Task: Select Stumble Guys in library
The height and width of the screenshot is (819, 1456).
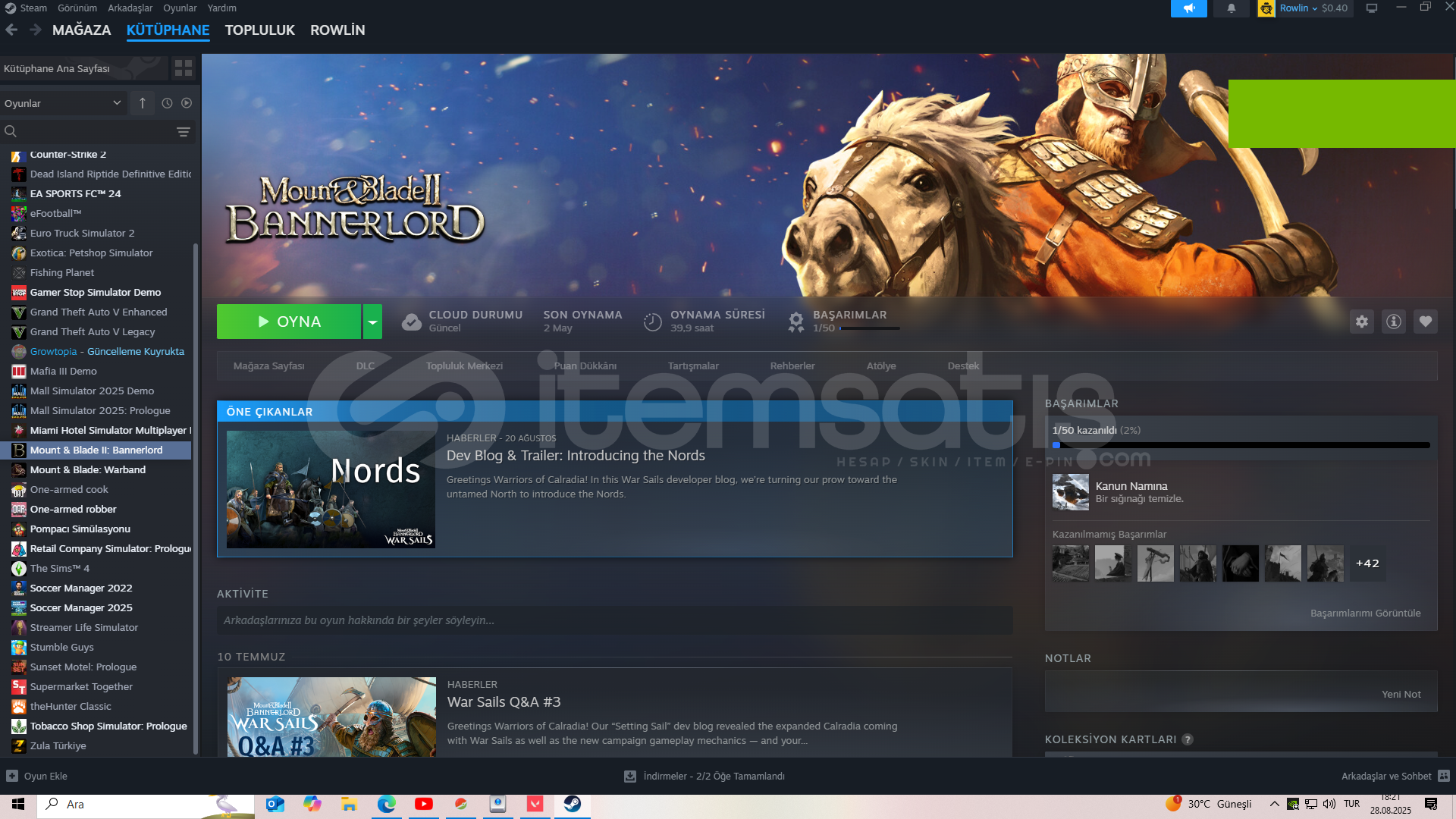Action: point(62,647)
